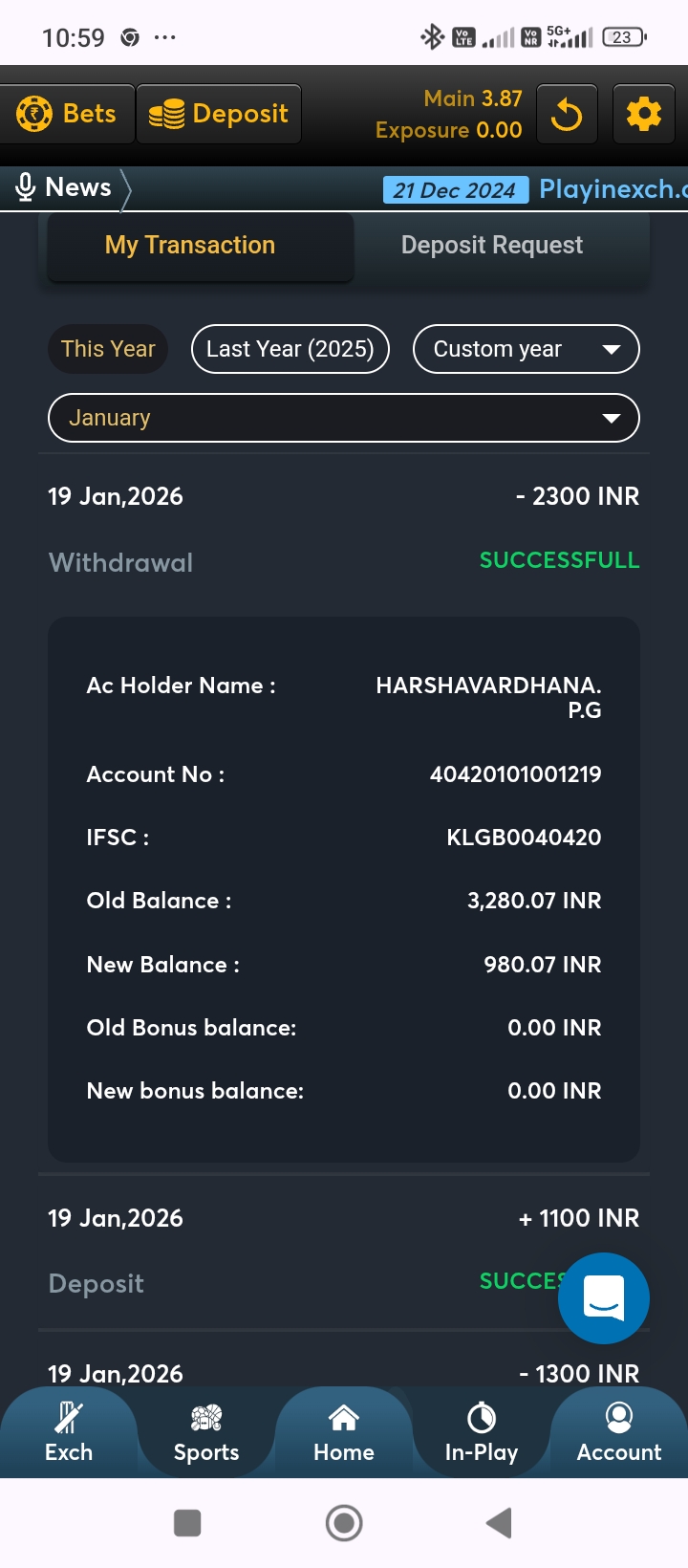This screenshot has width=688, height=1568.
Task: Select Last Year (2025) filter
Action: click(x=290, y=349)
